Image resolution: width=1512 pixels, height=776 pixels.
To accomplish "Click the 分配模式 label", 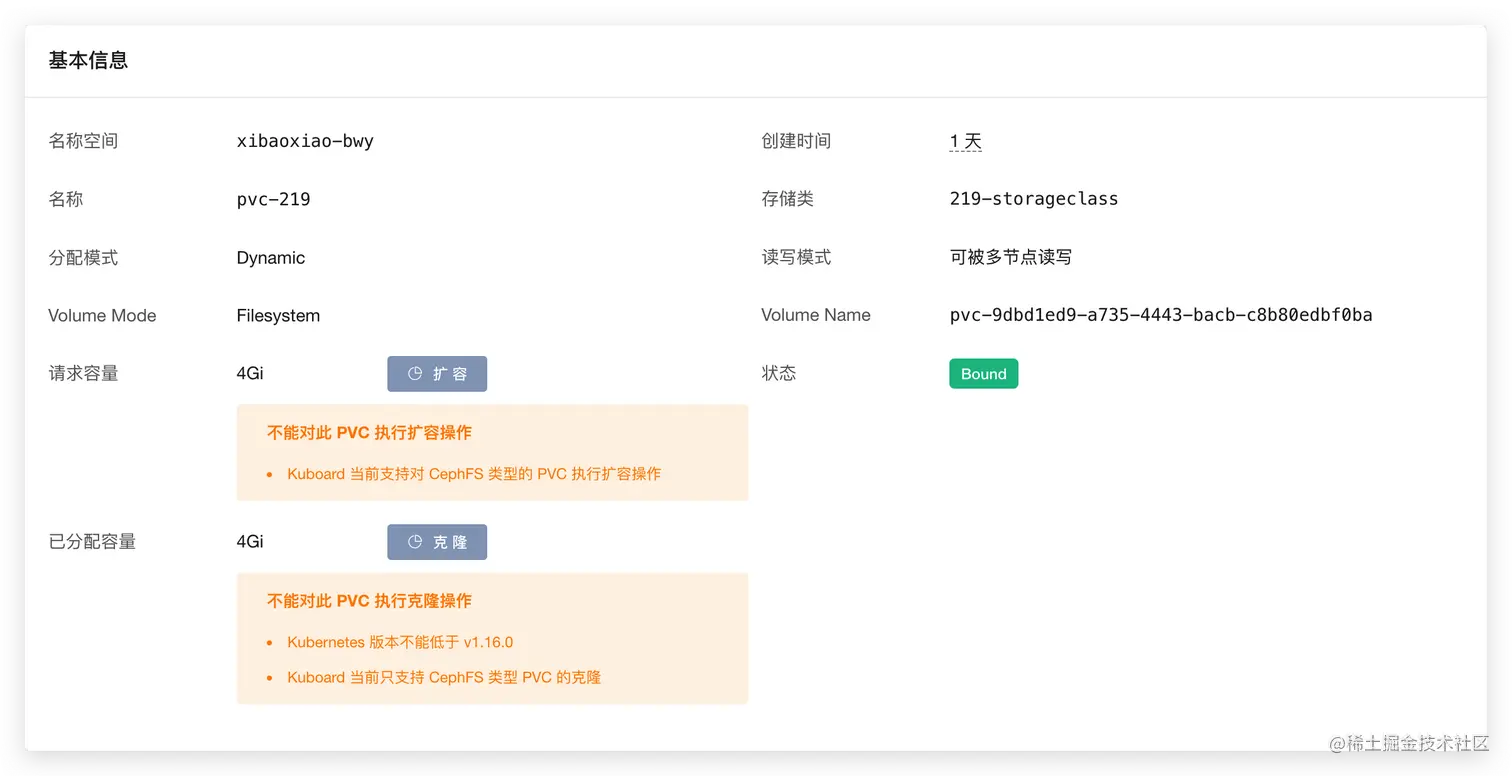I will click(x=83, y=257).
